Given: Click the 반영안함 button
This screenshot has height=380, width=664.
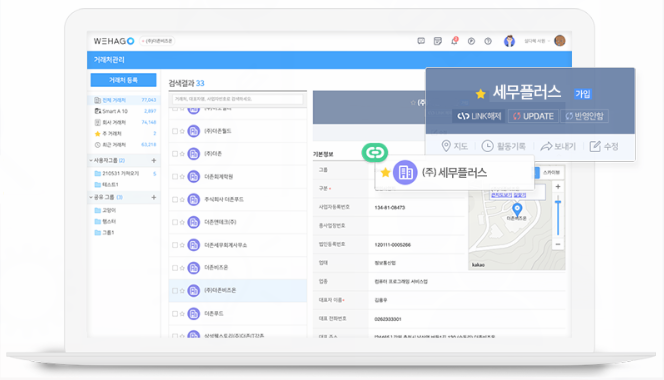Looking at the screenshot, I should tap(585, 116).
